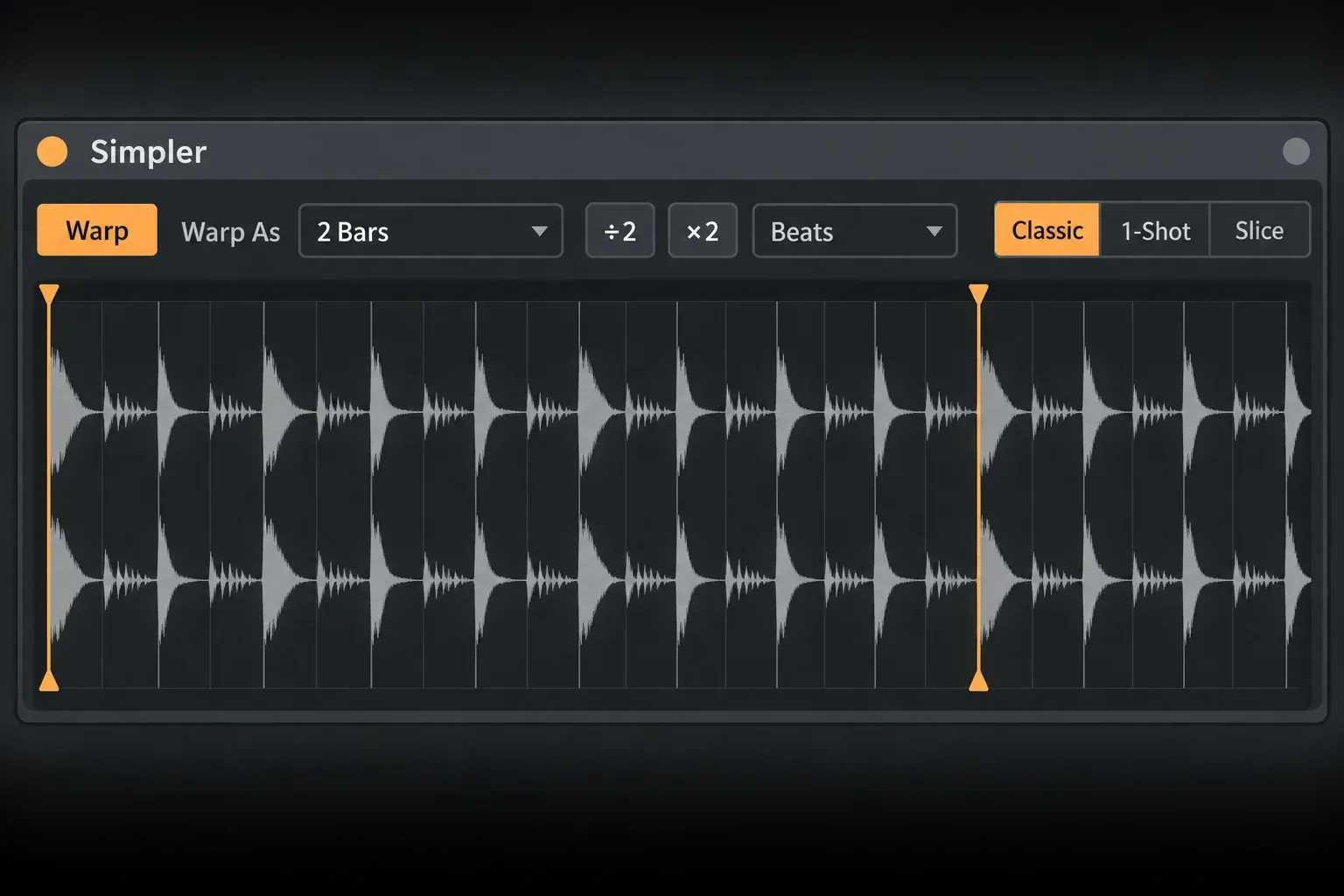Click the top sample start marker triangle
1344x896 pixels.
tap(49, 293)
